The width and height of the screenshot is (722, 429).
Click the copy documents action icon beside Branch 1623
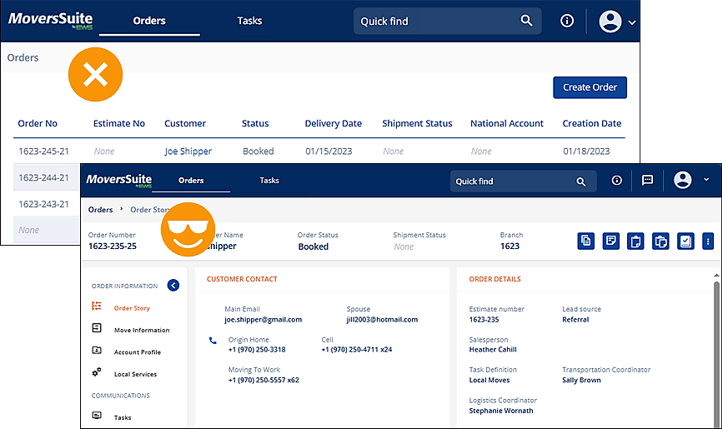[586, 241]
